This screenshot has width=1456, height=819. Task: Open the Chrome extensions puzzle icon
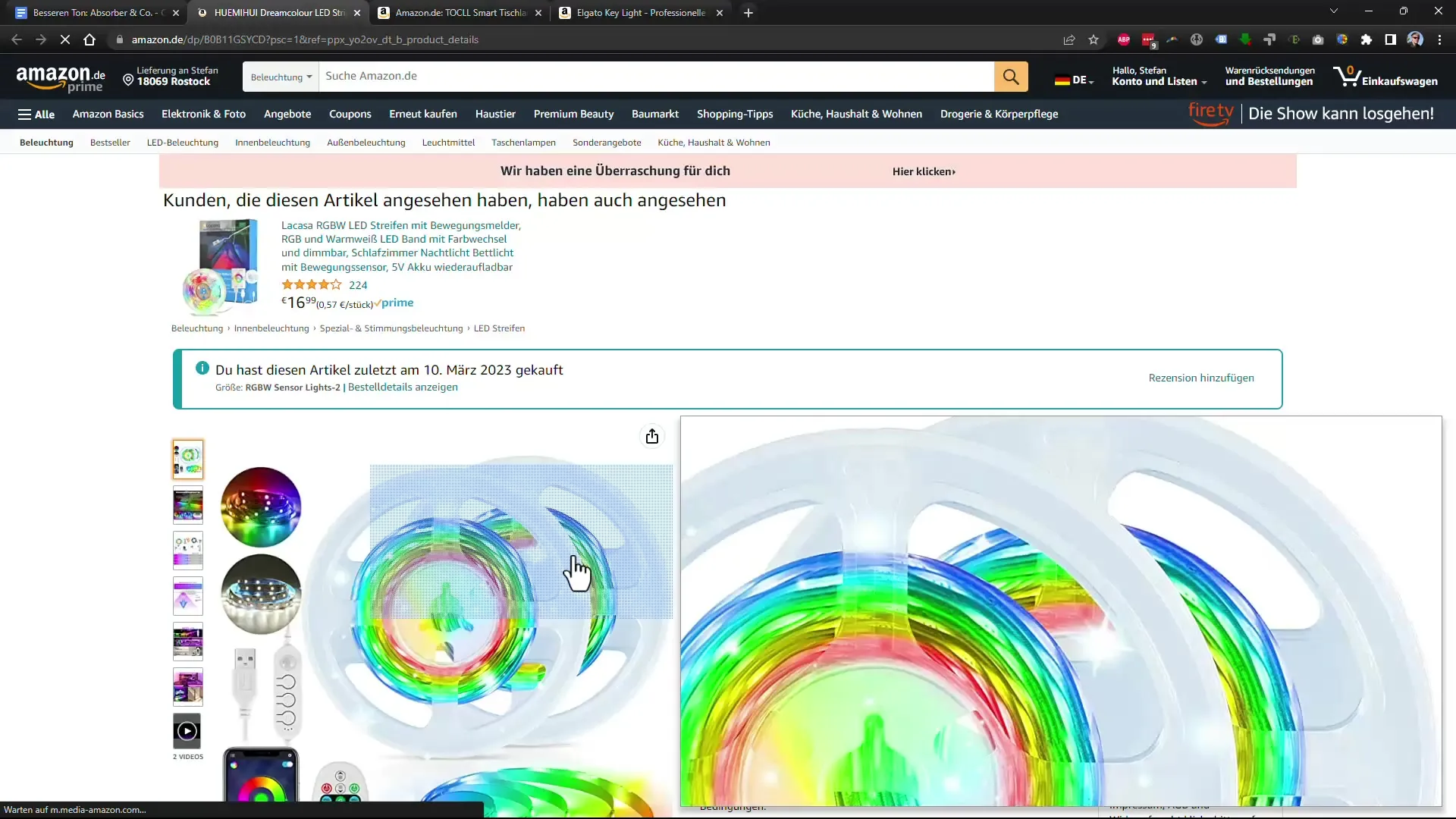pos(1367,39)
